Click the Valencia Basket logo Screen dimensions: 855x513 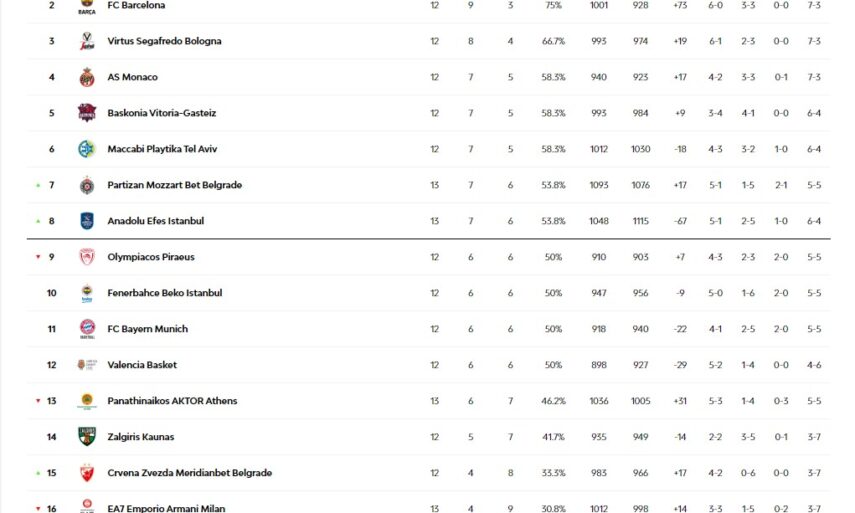point(87,365)
